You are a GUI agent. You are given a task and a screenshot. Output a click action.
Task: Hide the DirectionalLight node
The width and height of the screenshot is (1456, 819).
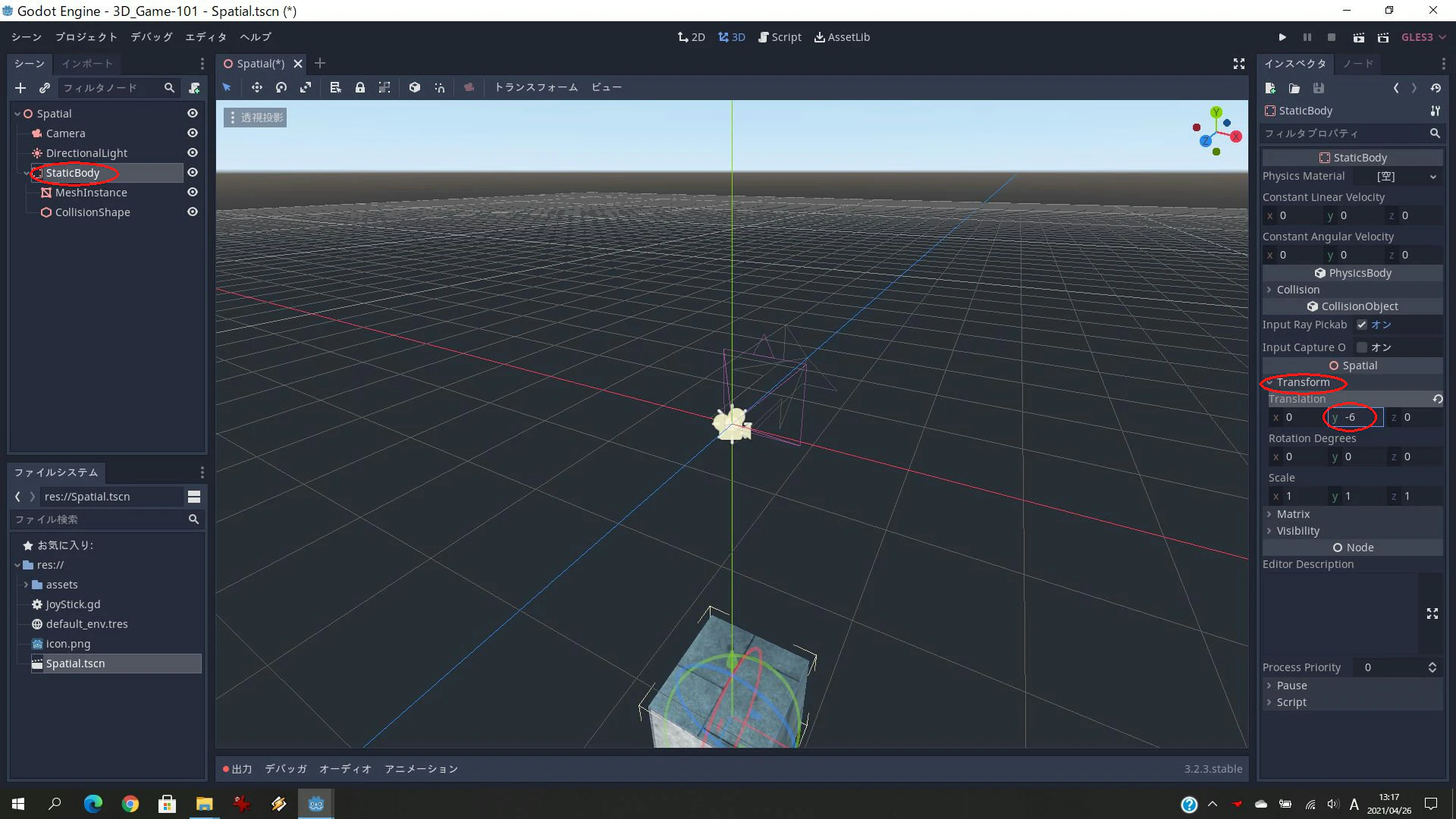(193, 152)
